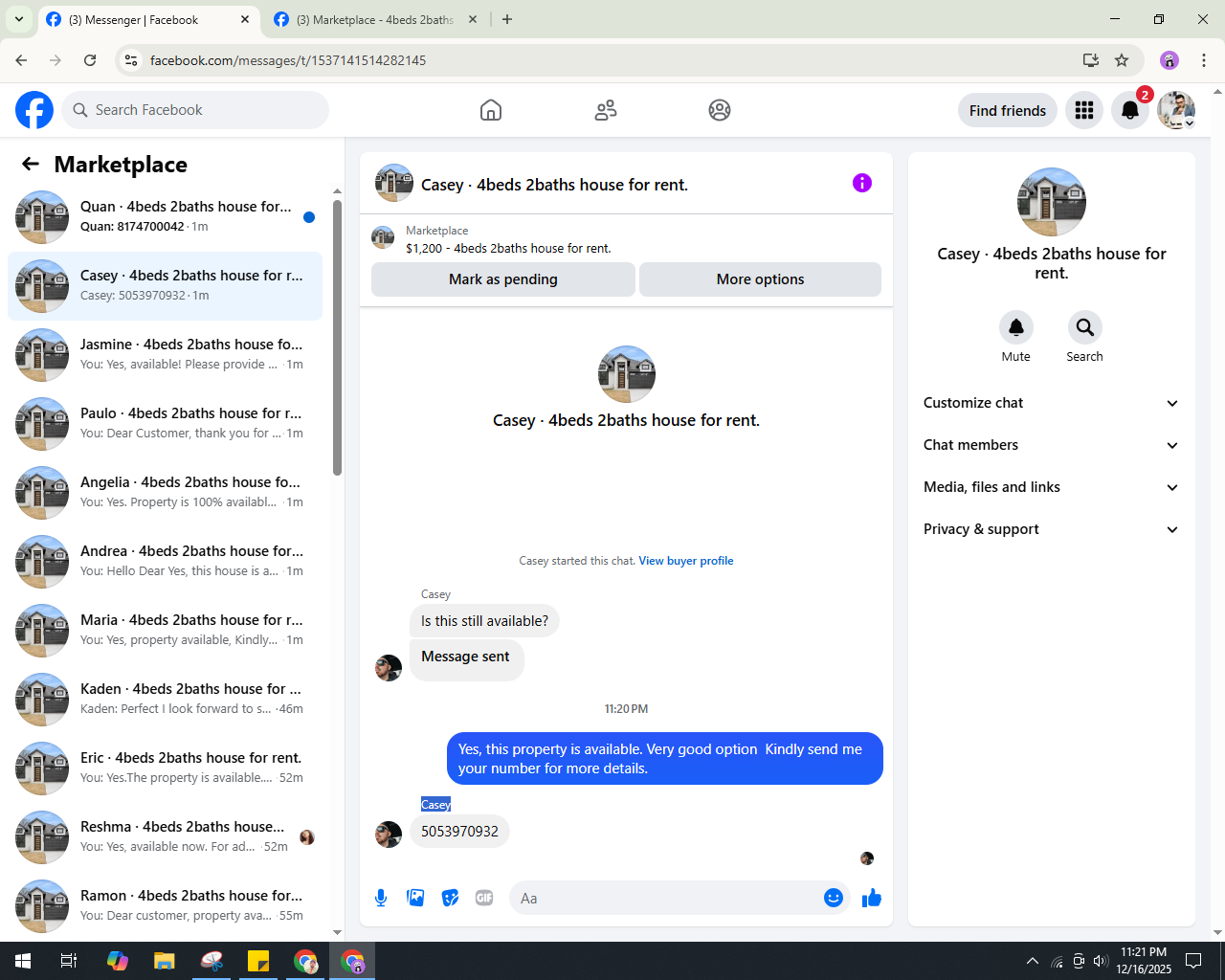Click the More options button
This screenshot has width=1225, height=980.
tap(760, 279)
